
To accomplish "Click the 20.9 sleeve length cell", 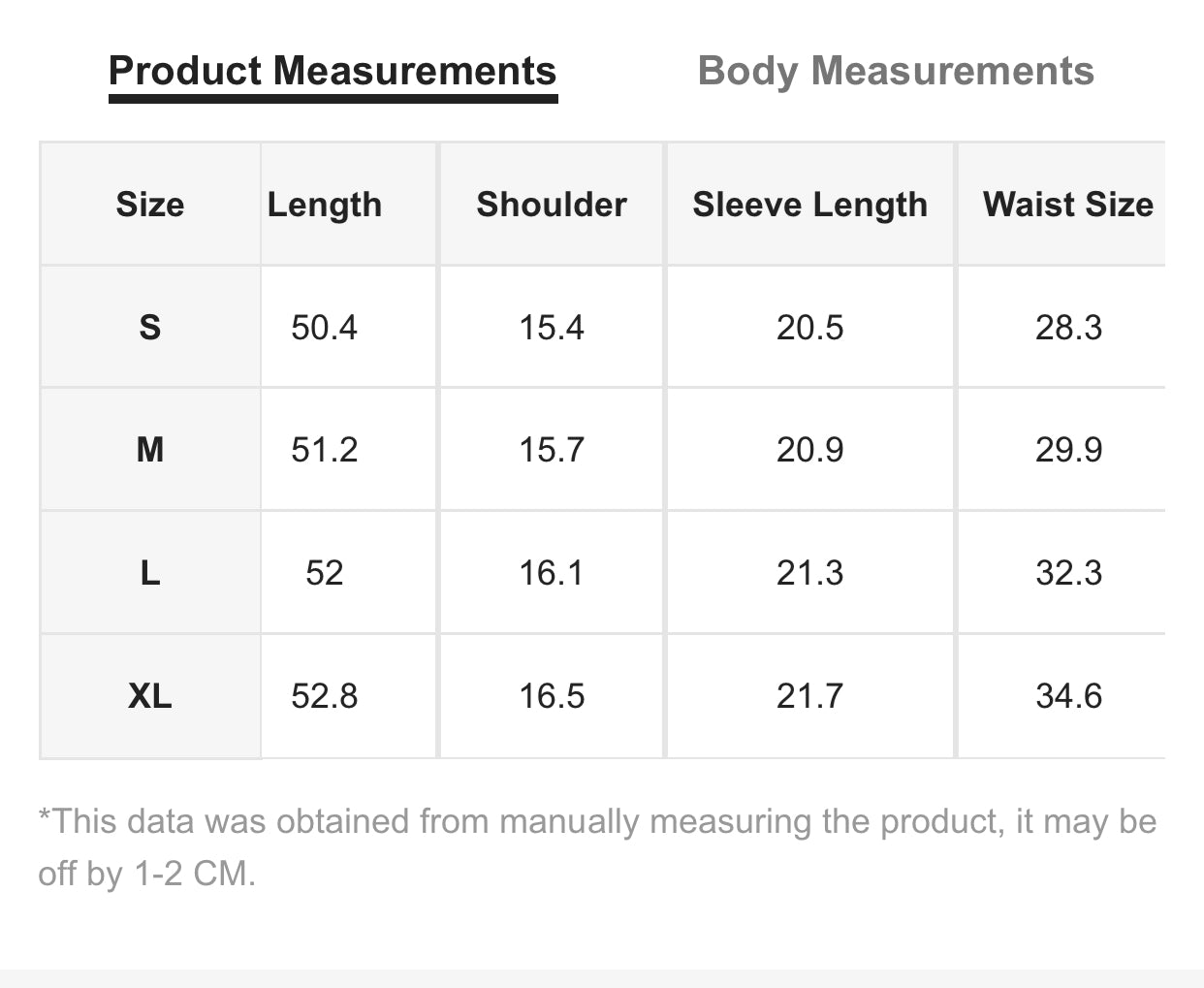I will point(809,450).
